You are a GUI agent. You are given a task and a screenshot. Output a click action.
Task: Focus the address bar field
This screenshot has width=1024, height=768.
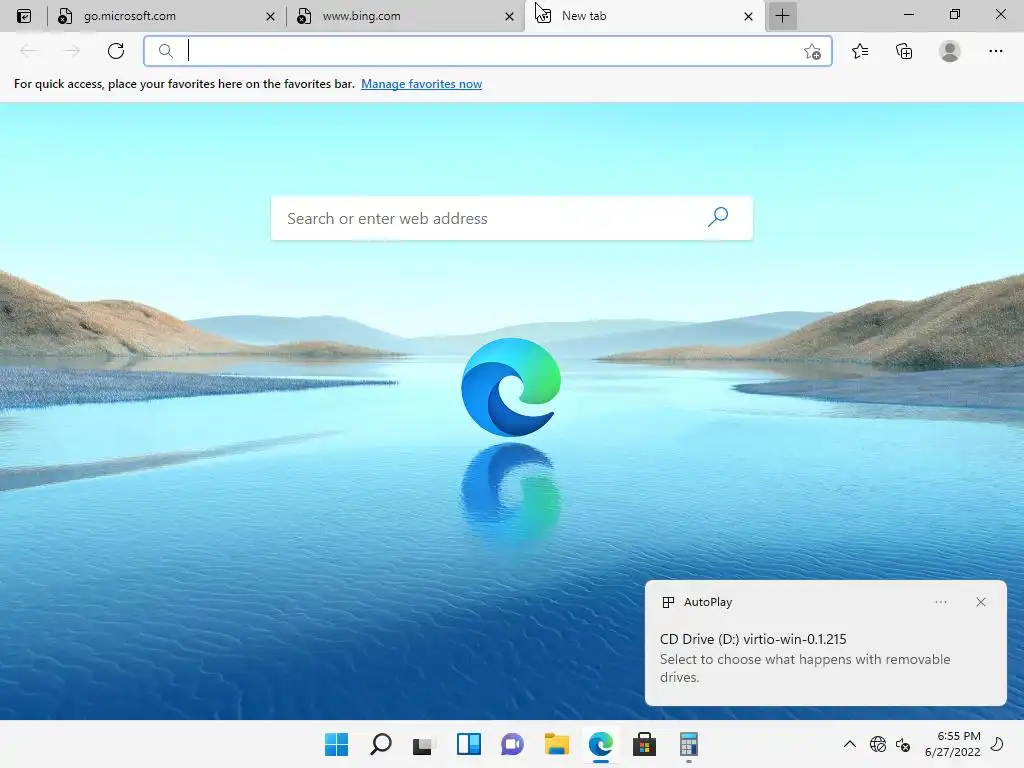pyautogui.click(x=487, y=51)
